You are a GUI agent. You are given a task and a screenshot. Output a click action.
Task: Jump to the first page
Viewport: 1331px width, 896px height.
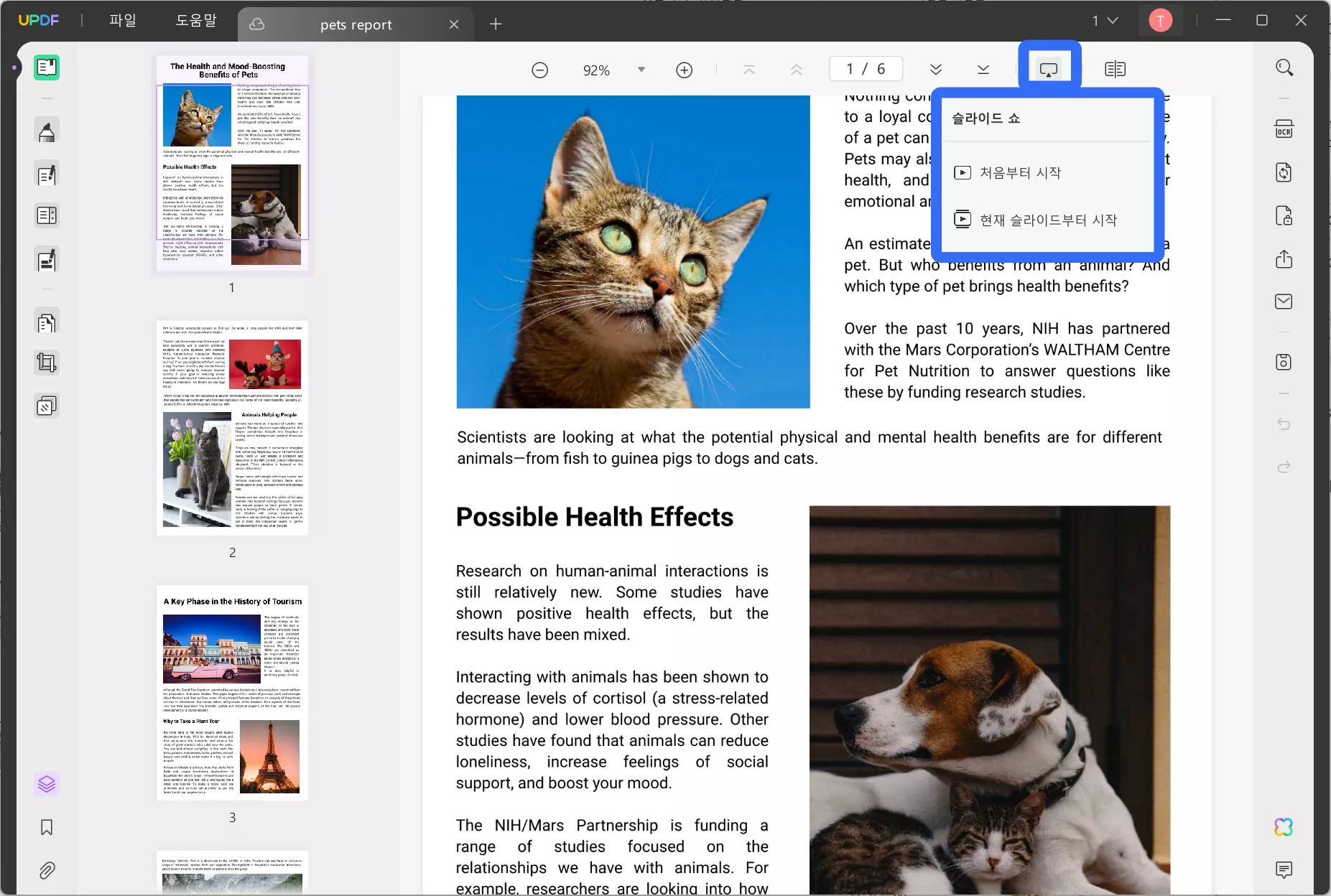point(749,70)
